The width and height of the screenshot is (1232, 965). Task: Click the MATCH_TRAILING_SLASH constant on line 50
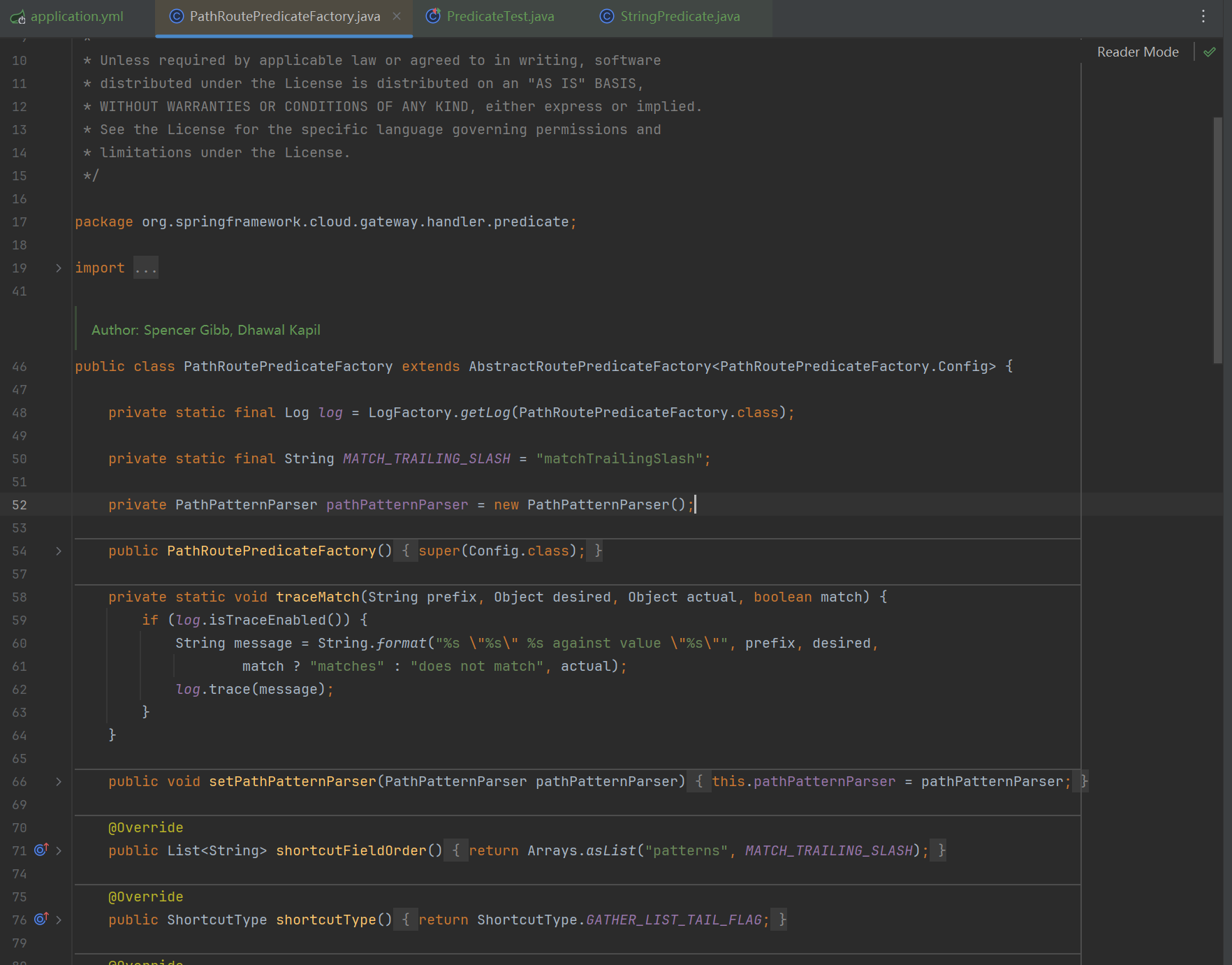(427, 459)
